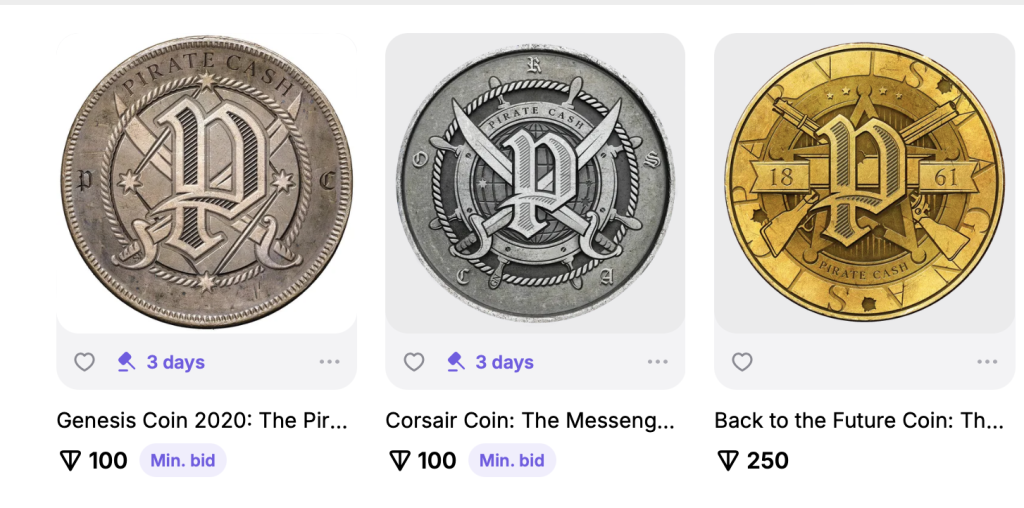
Task: Click the TON symbol beside the 250 price
Action: click(x=728, y=461)
